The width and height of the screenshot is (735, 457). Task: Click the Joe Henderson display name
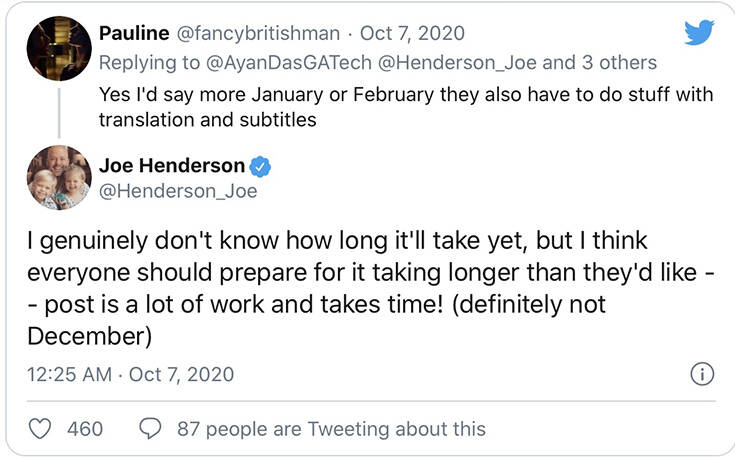(x=170, y=165)
